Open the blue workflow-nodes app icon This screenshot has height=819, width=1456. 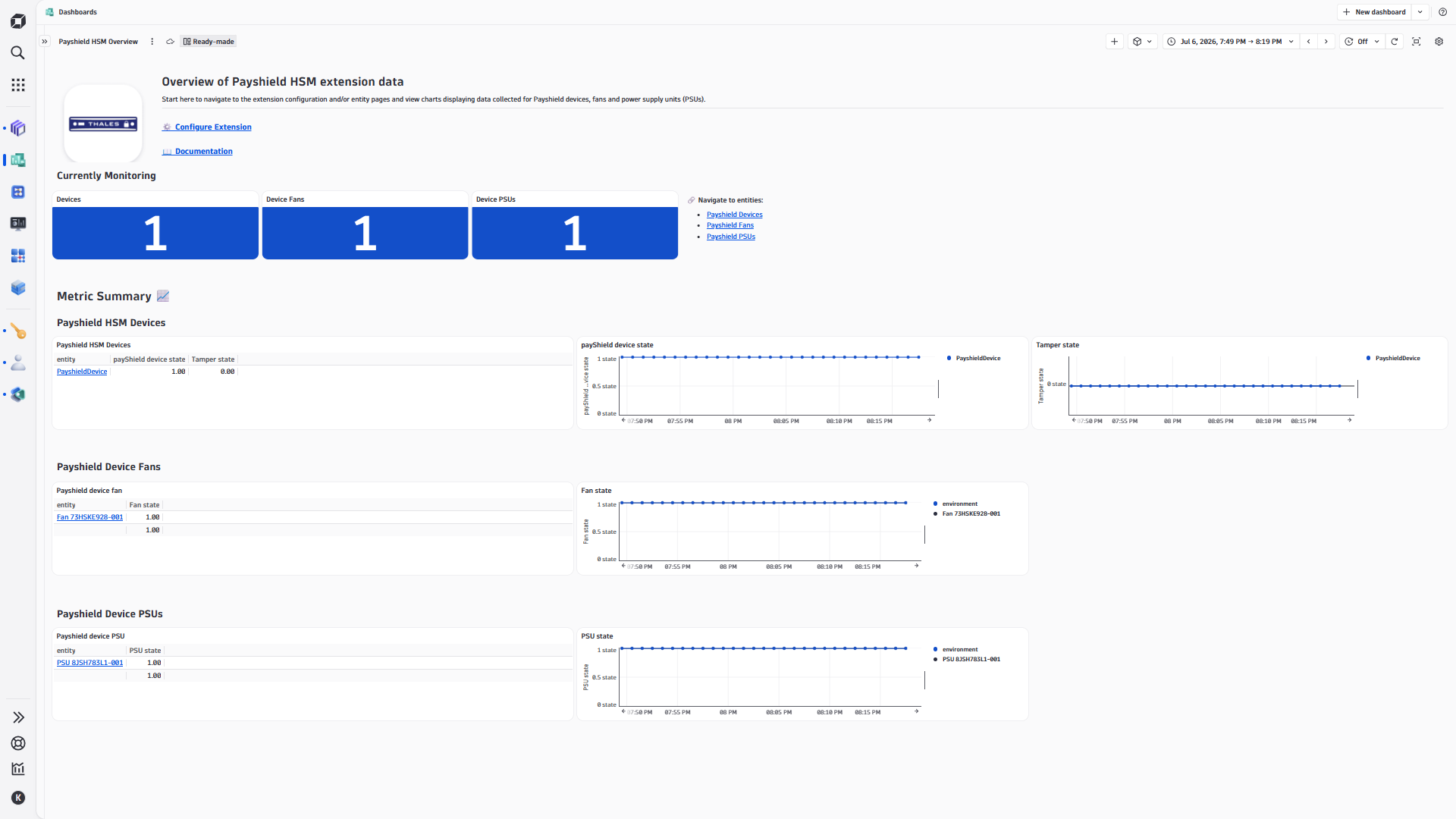point(18,192)
